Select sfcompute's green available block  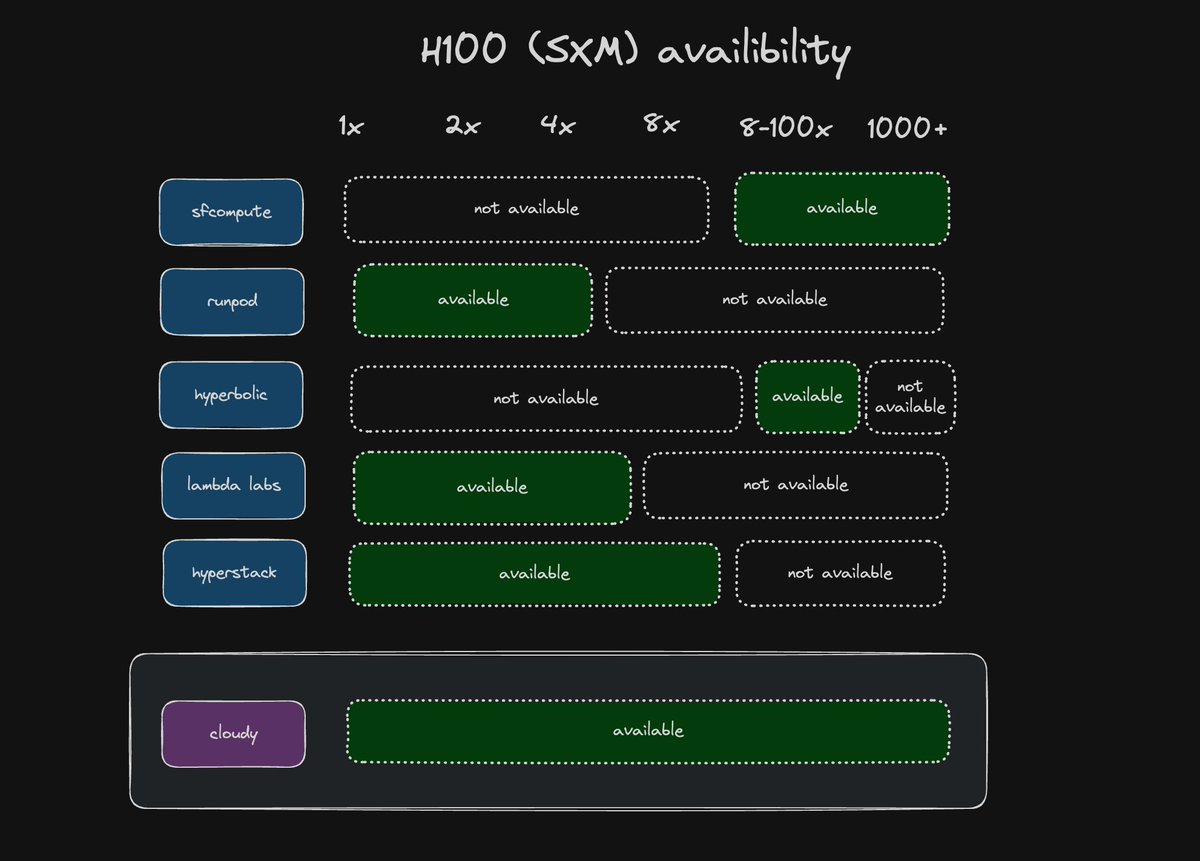click(x=842, y=208)
